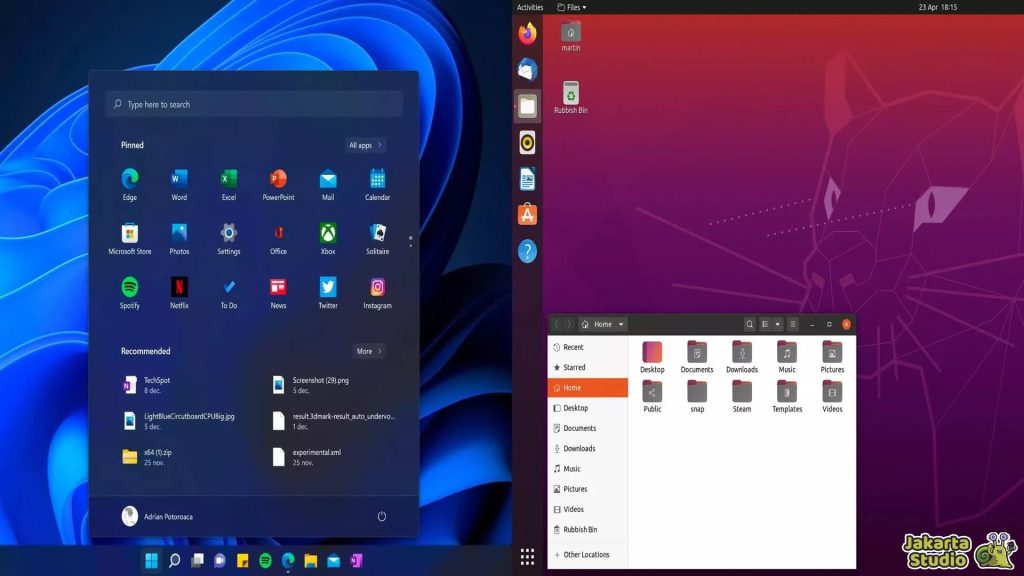This screenshot has height=576, width=1024.
Task: Open the Files menu in the top bar
Action: coord(574,6)
